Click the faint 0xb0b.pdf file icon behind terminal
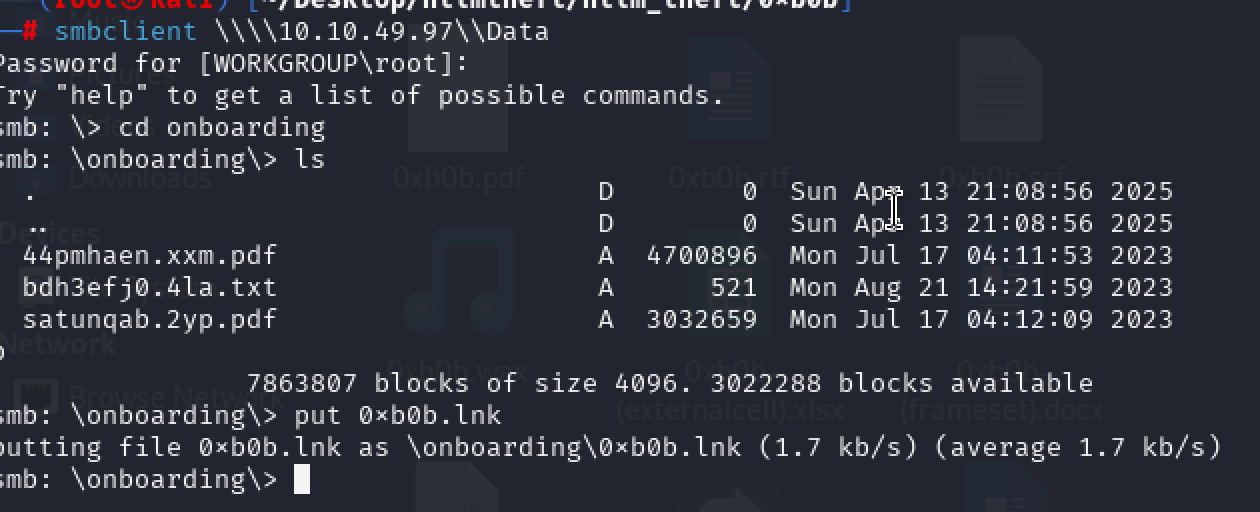 click(x=460, y=95)
